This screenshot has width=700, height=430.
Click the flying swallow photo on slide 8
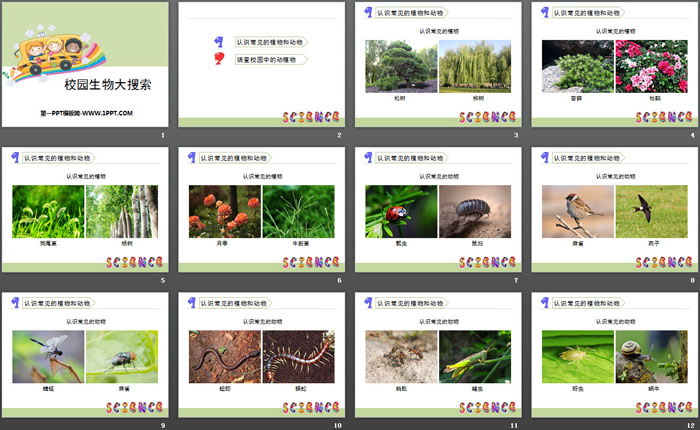(x=651, y=212)
